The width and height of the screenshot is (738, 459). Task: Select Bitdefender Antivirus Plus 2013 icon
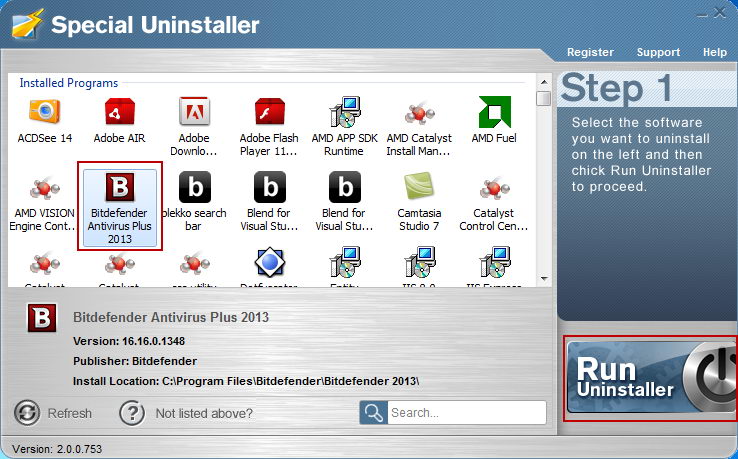tap(120, 187)
